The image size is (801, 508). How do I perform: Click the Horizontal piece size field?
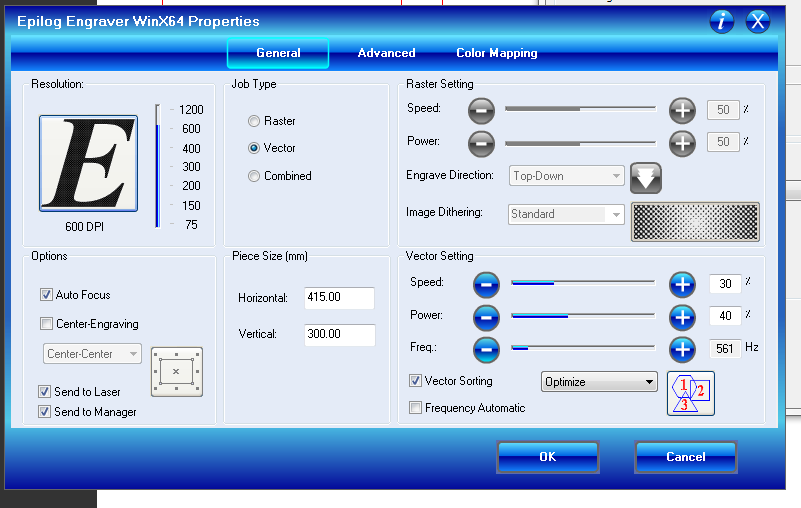click(x=339, y=297)
